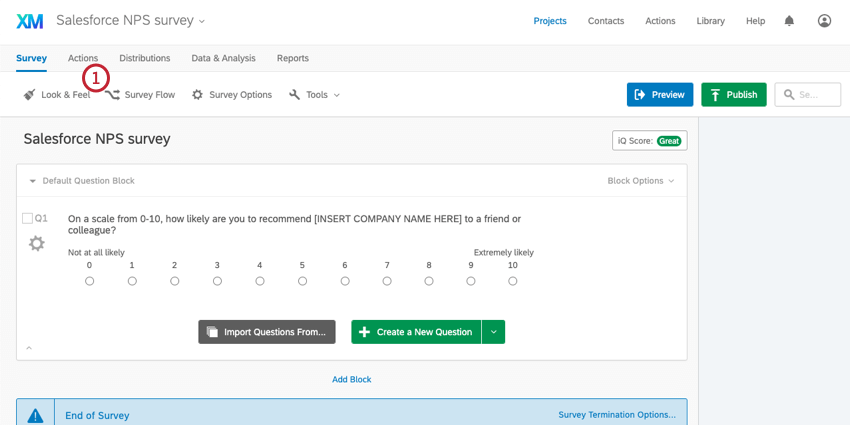This screenshot has height=425, width=850.
Task: Open Survey Termination Options link
Action: click(617, 415)
